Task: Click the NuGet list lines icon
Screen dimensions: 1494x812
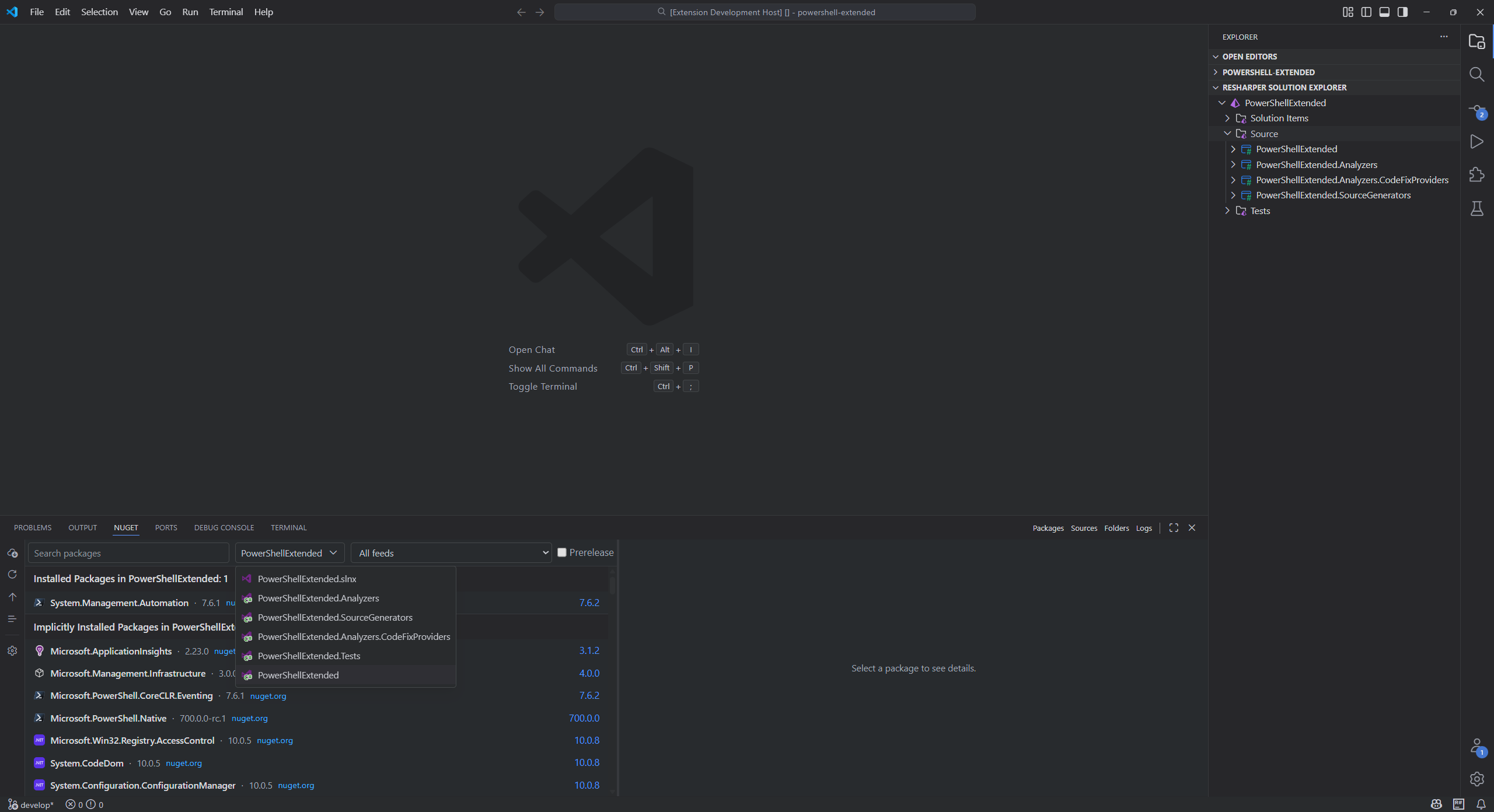Action: [12, 619]
